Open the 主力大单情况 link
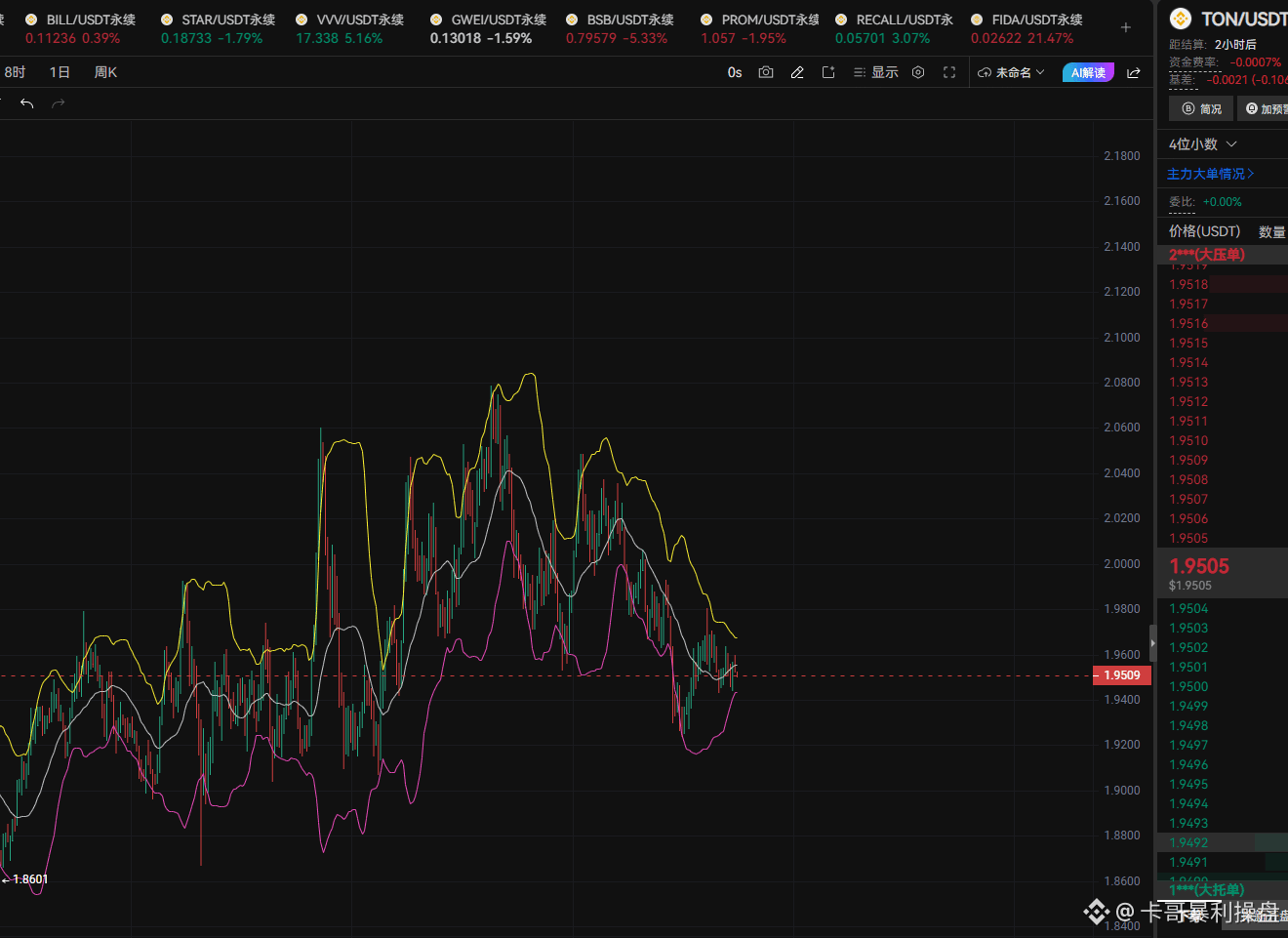 tap(1211, 174)
